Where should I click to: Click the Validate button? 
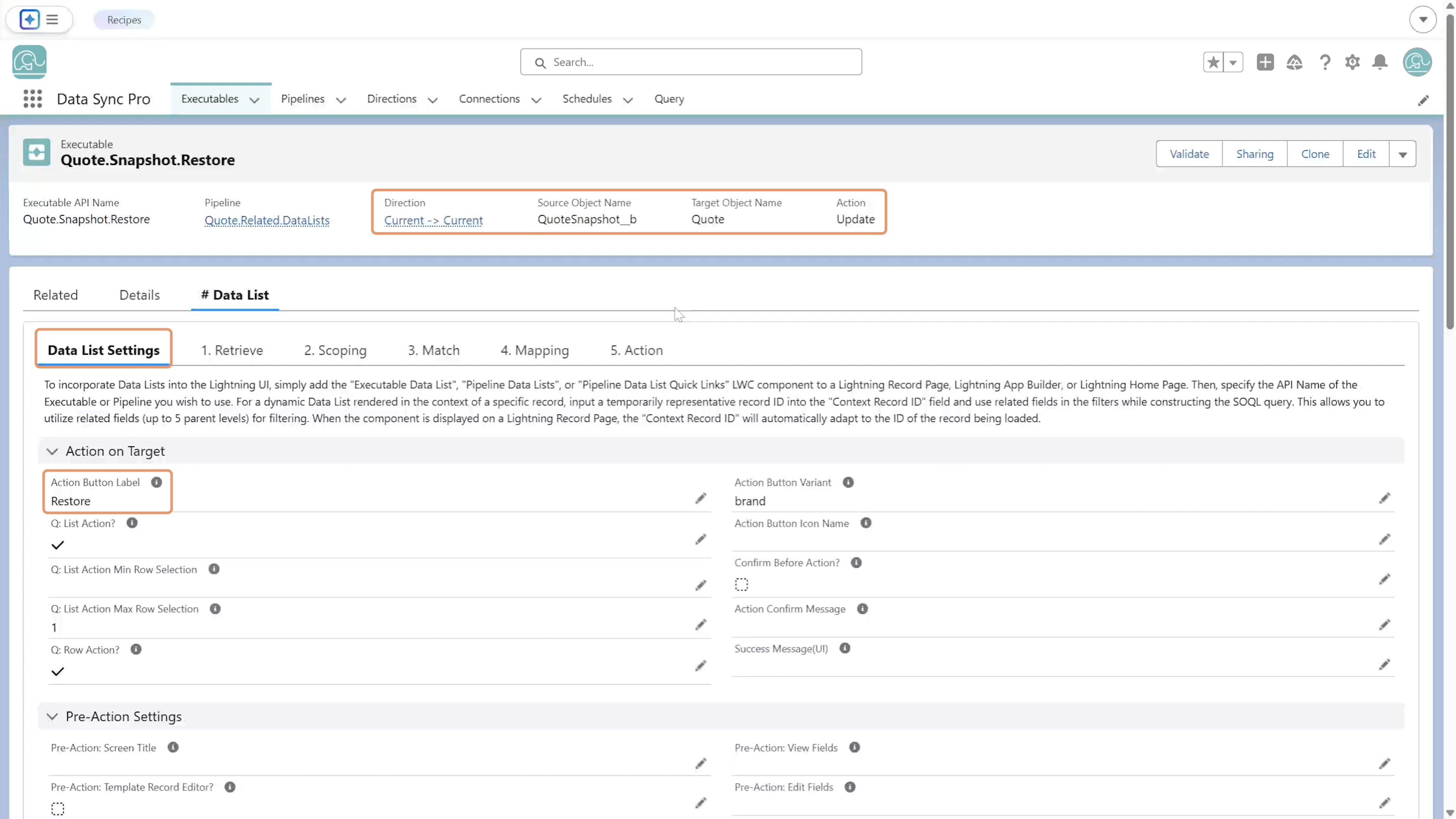1189,154
